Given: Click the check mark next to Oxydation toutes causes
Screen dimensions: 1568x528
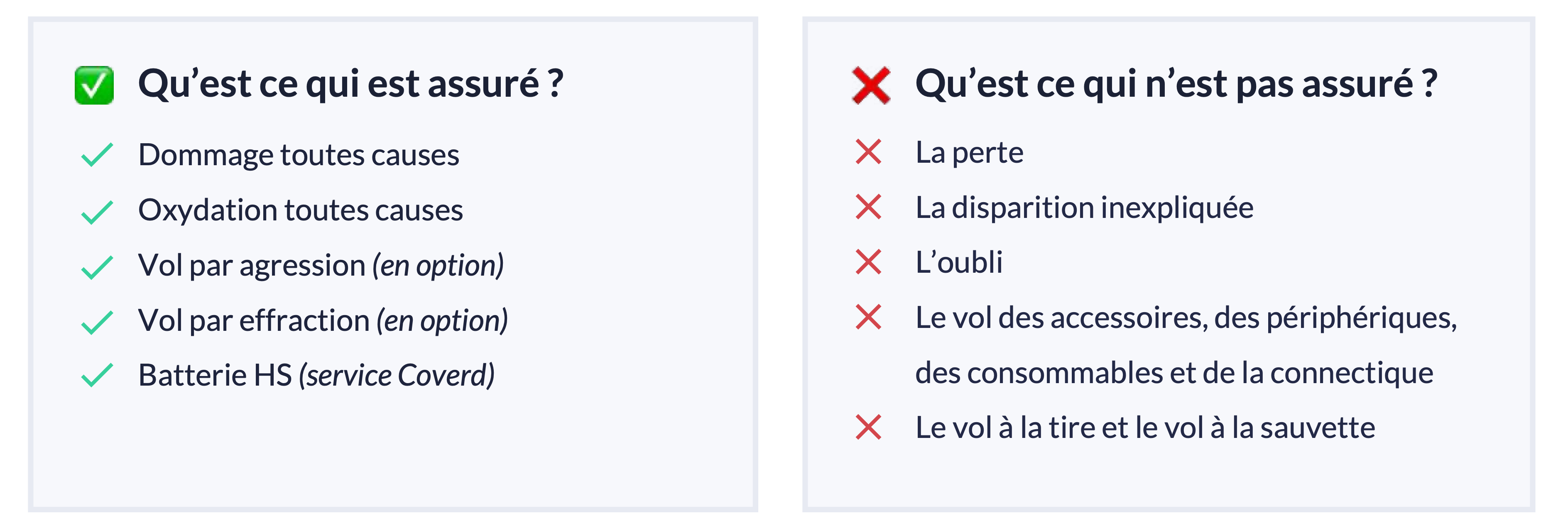Looking at the screenshot, I should [x=98, y=212].
